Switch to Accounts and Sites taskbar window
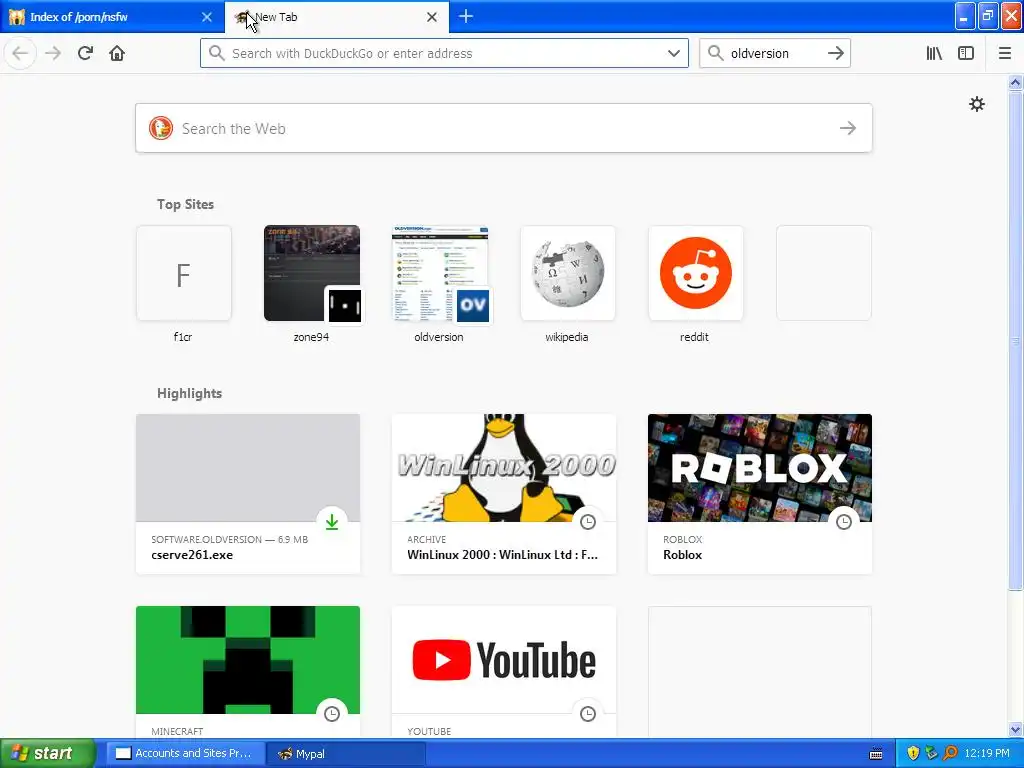Image resolution: width=1024 pixels, height=768 pixels. (185, 754)
